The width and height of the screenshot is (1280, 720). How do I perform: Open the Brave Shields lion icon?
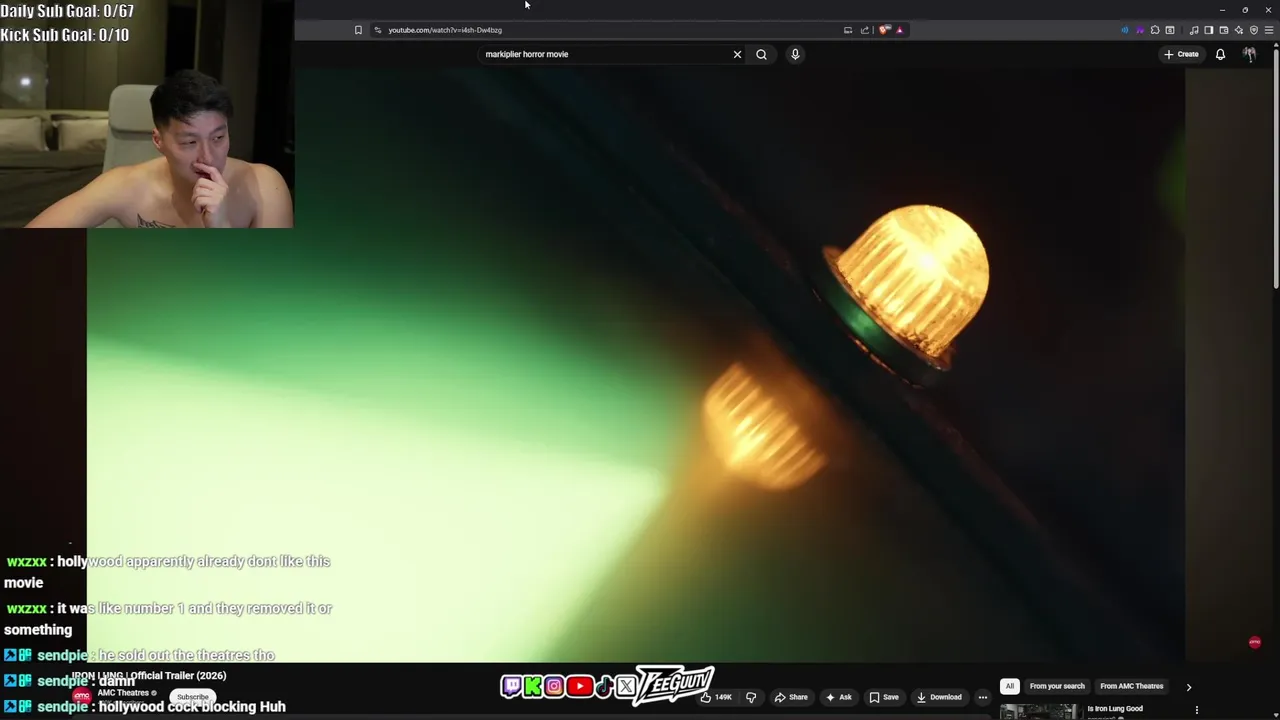coord(884,30)
